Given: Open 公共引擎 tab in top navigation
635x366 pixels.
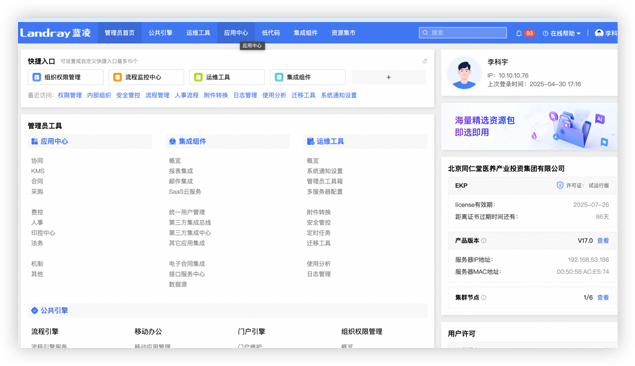Looking at the screenshot, I should [160, 33].
